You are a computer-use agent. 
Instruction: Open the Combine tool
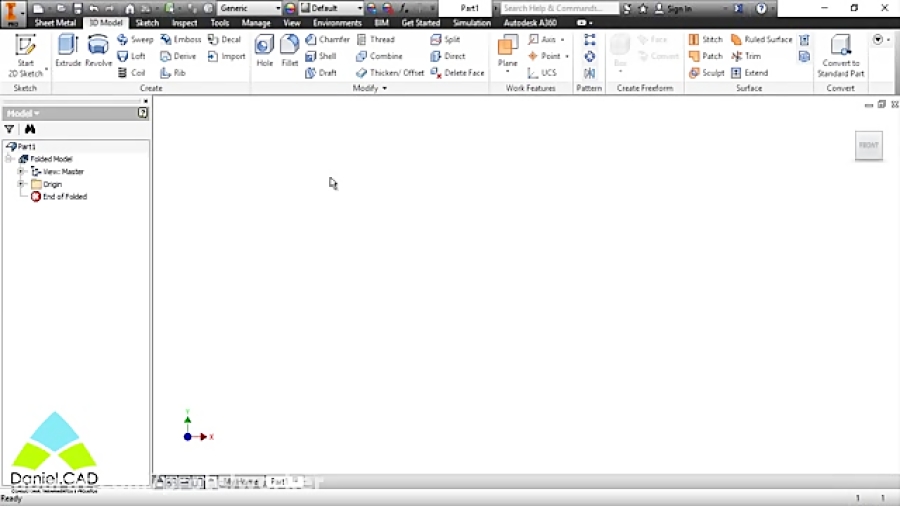(379, 56)
